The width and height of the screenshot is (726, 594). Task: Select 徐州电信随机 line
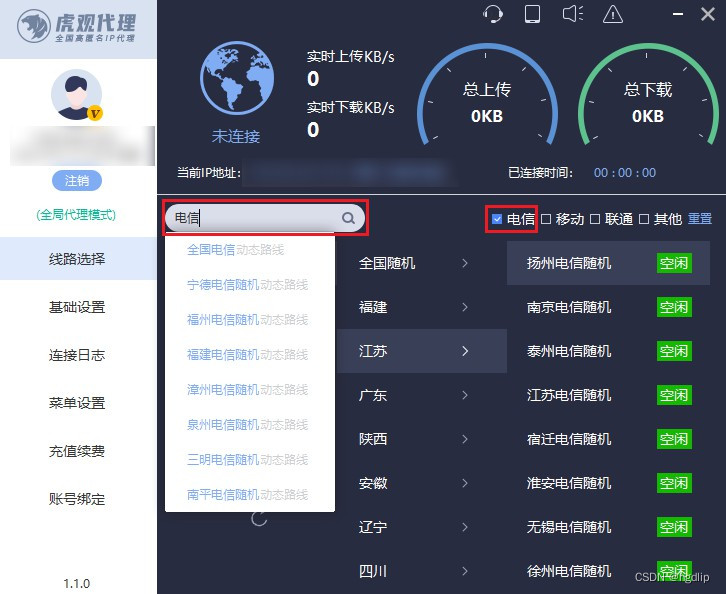pyautogui.click(x=608, y=571)
